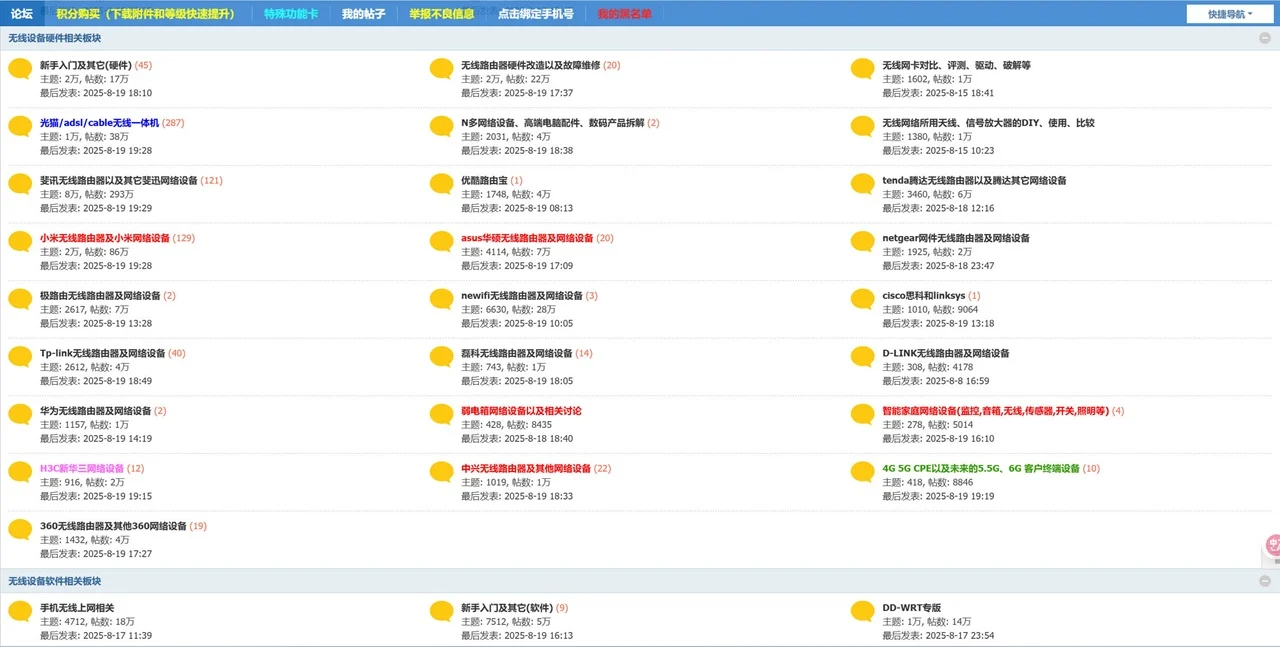Click the bubble icon beside 智能家庭网络设备
Image resolution: width=1280 pixels, height=647 pixels.
(863, 415)
